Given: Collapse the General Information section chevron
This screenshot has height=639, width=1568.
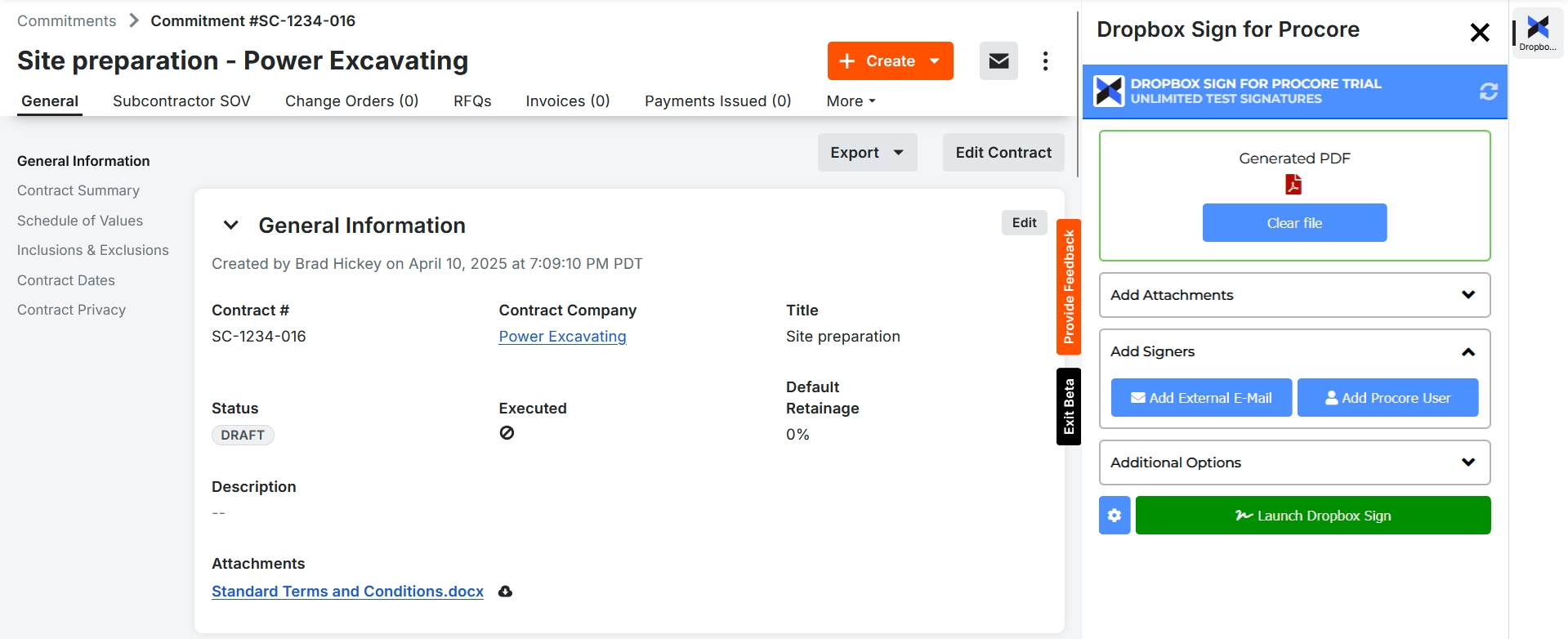Looking at the screenshot, I should tap(231, 226).
